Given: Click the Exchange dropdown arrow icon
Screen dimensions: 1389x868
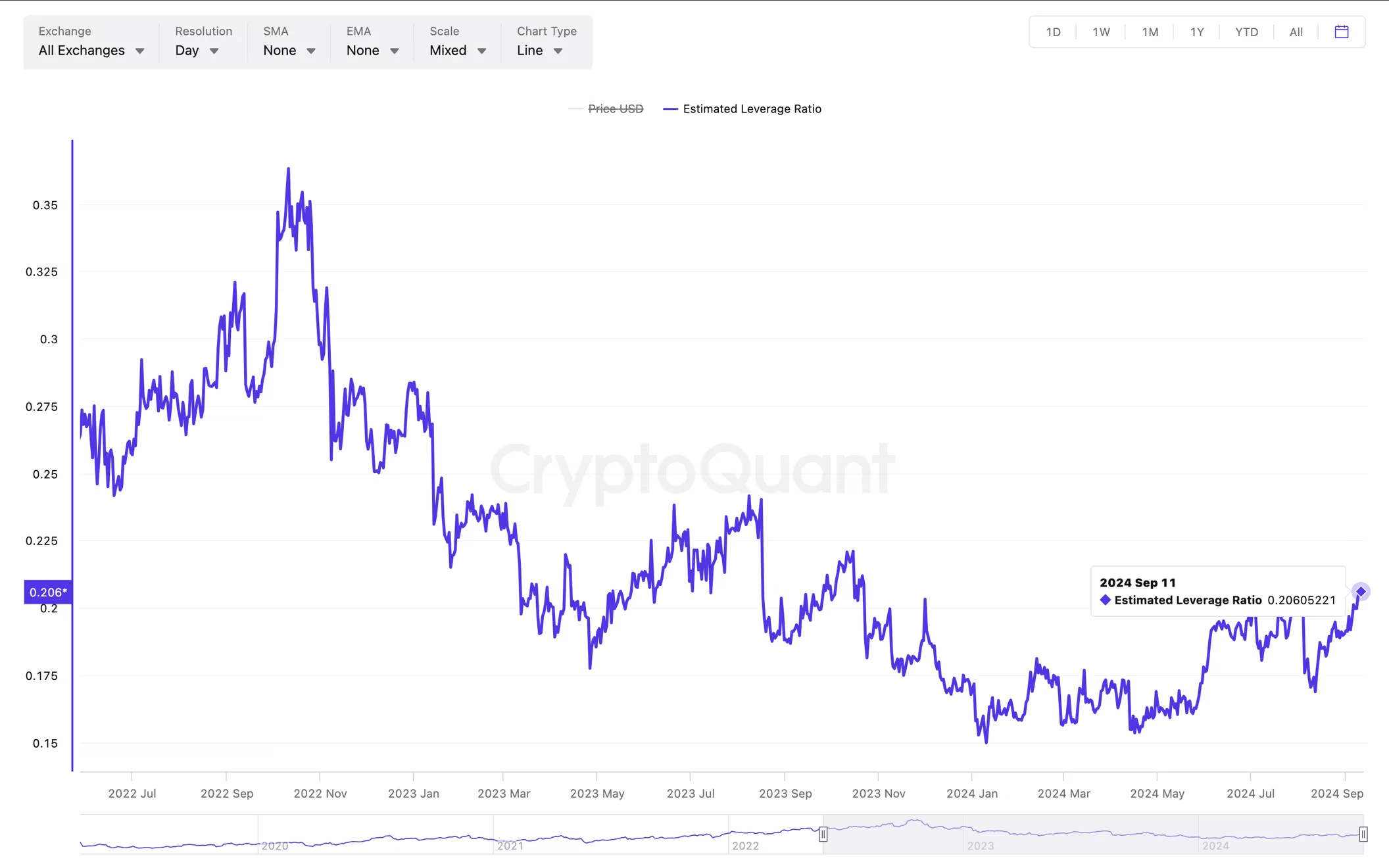Looking at the screenshot, I should [x=139, y=51].
